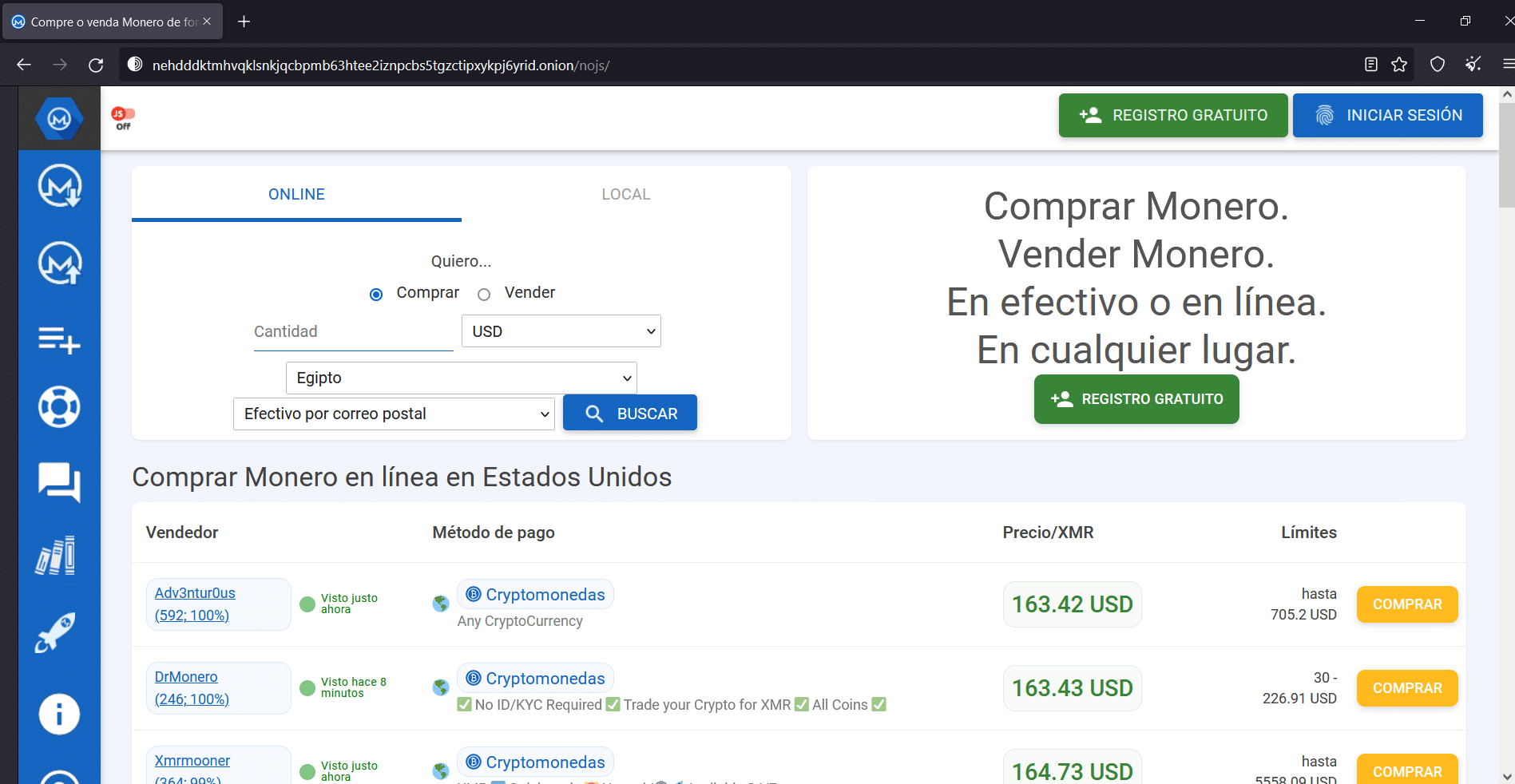Screen dimensions: 1515x784
Task: Click globe icon in DrMonero row
Action: click(441, 687)
